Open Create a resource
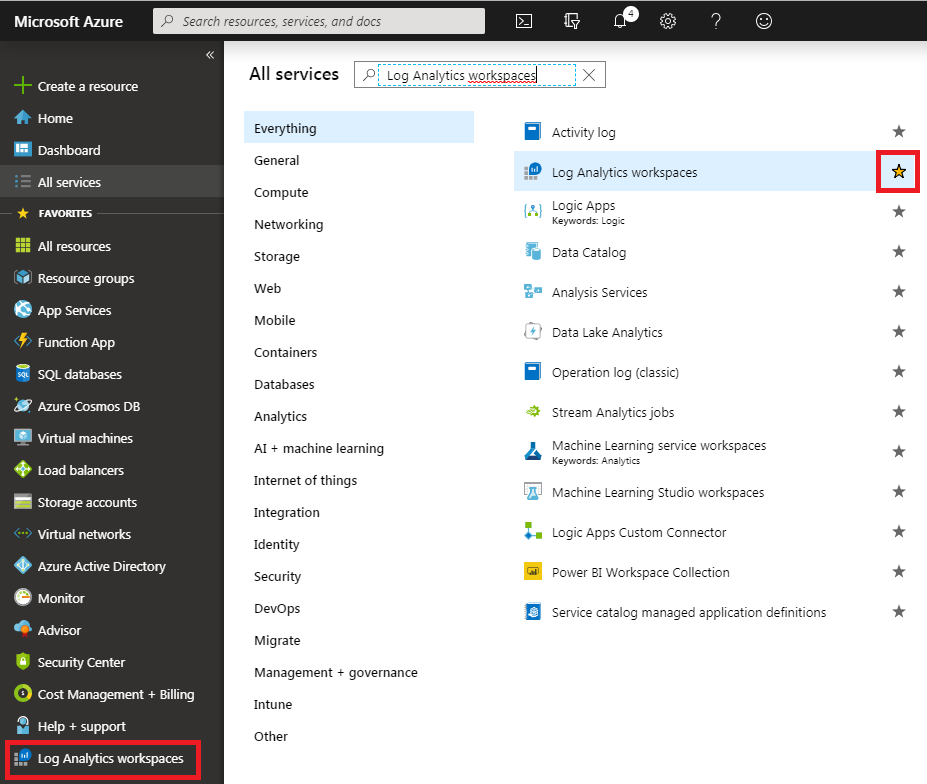Image resolution: width=927 pixels, height=784 pixels. pyautogui.click(x=87, y=86)
